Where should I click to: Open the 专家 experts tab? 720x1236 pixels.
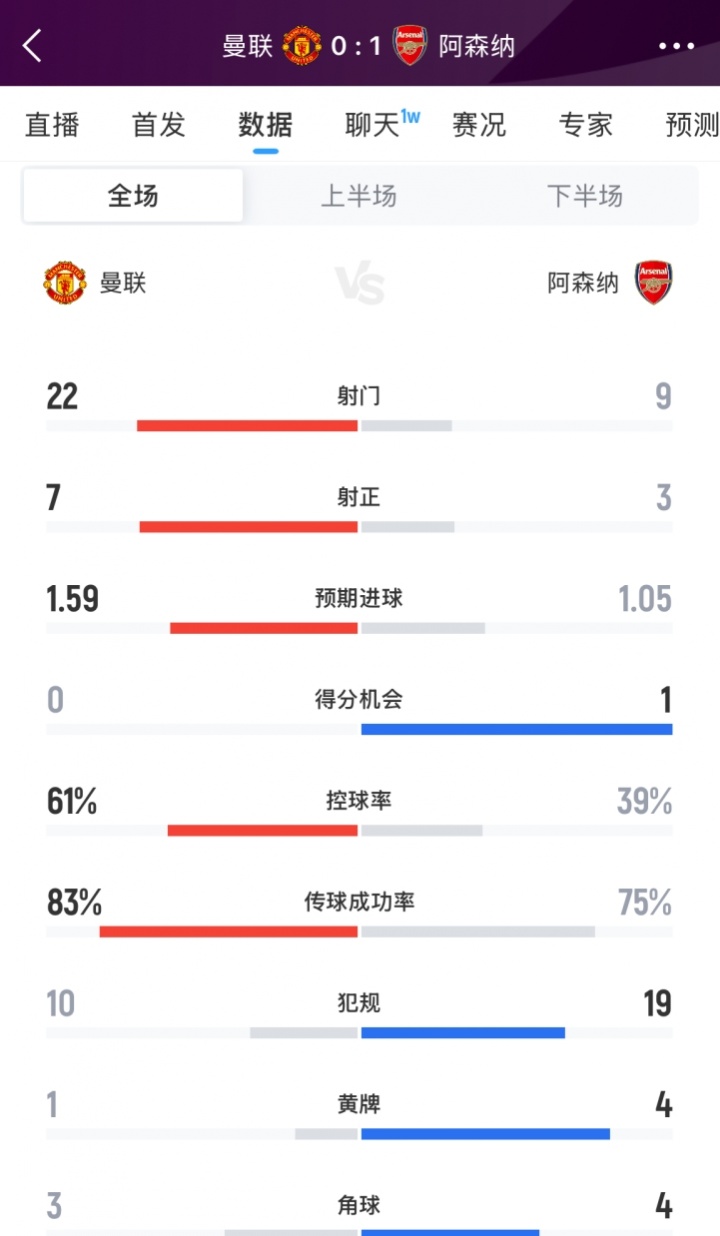586,125
